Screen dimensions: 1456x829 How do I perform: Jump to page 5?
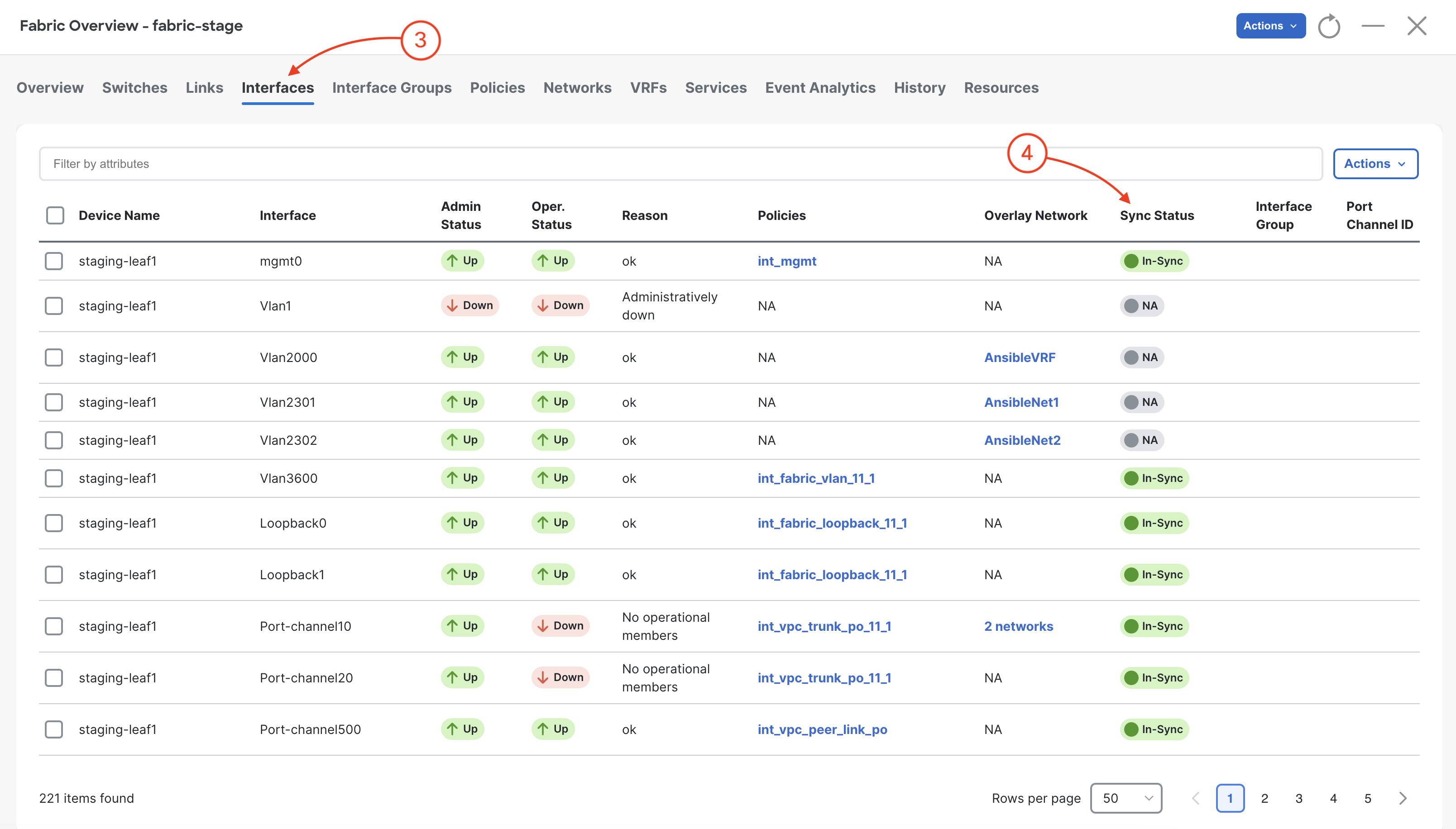pos(1368,798)
